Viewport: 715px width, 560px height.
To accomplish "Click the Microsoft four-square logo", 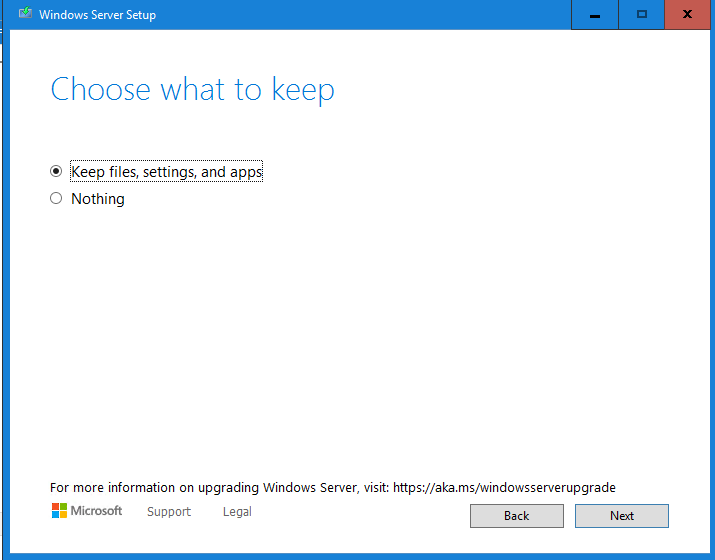I will point(59,511).
